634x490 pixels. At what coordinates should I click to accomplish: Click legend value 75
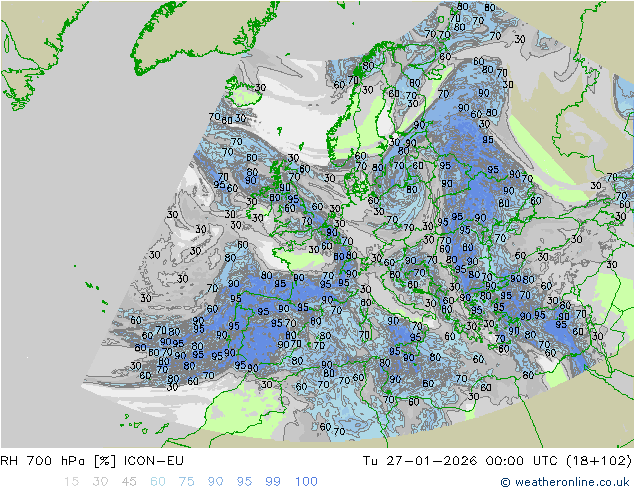[x=186, y=482]
